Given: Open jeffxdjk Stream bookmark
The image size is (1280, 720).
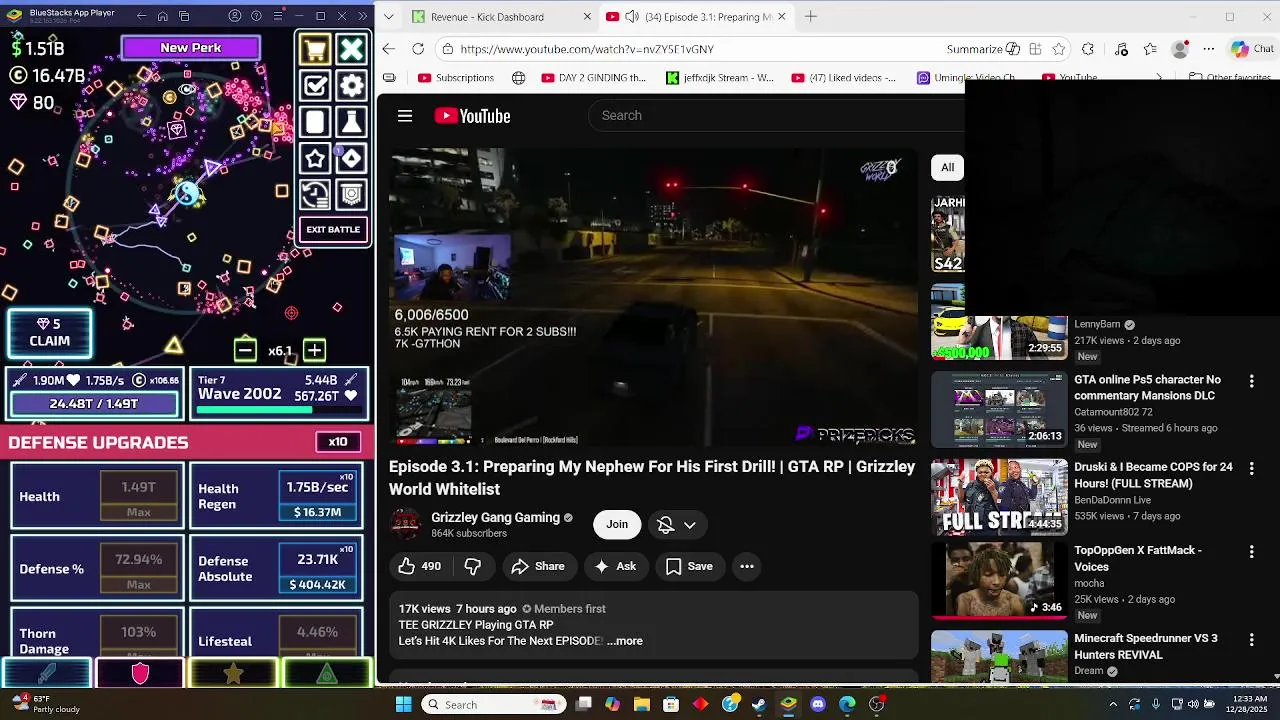Looking at the screenshot, I should point(720,78).
